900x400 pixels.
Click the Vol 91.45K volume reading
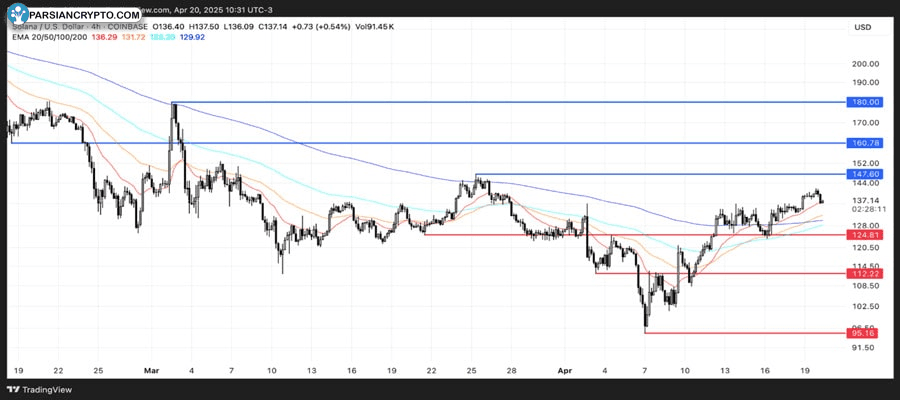[x=375, y=26]
